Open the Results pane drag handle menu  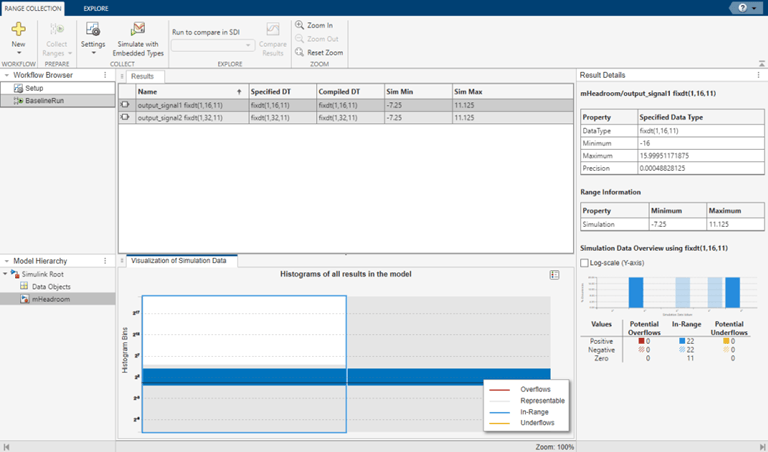[x=122, y=76]
